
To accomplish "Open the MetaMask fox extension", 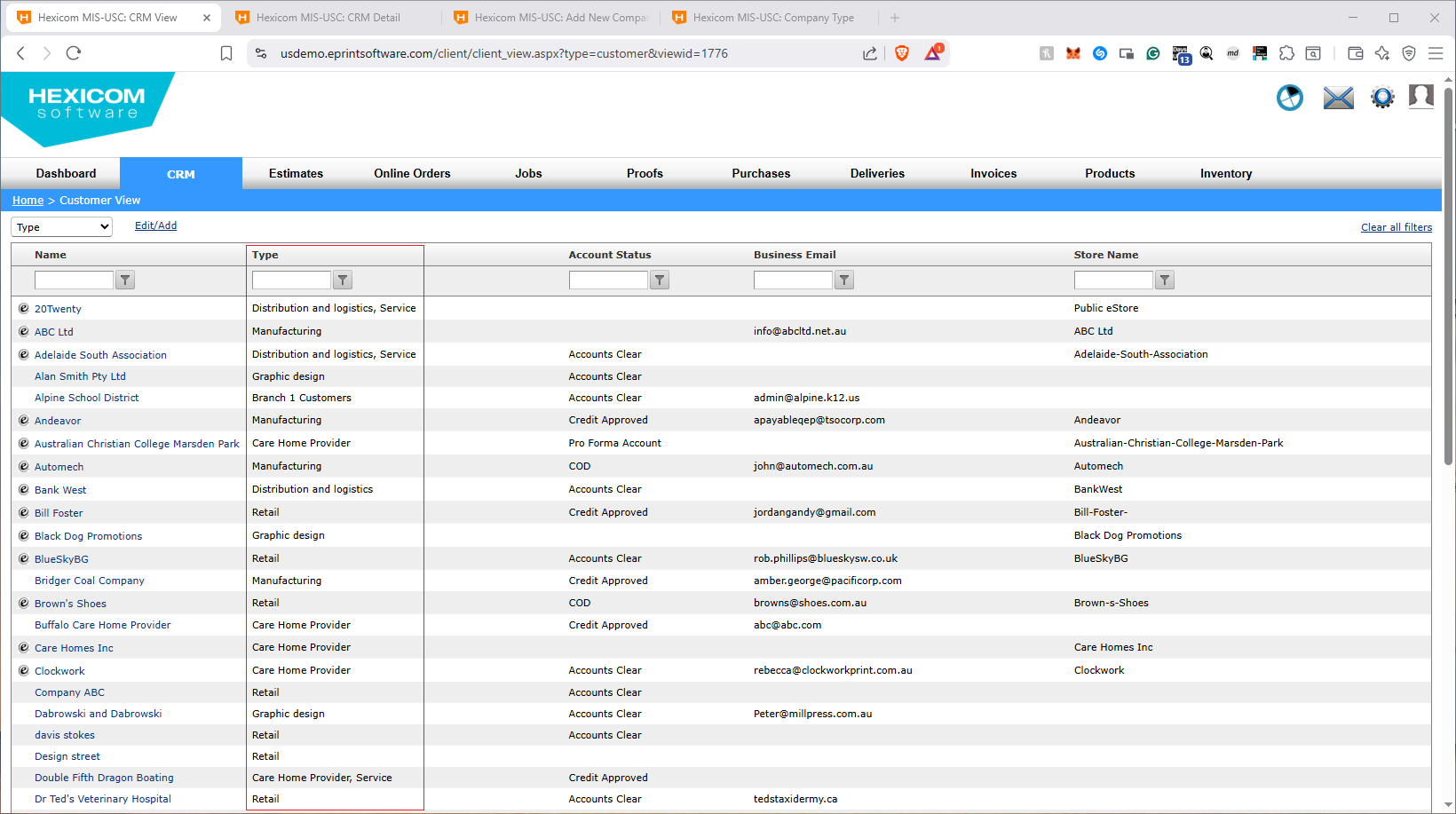I will [x=1073, y=53].
